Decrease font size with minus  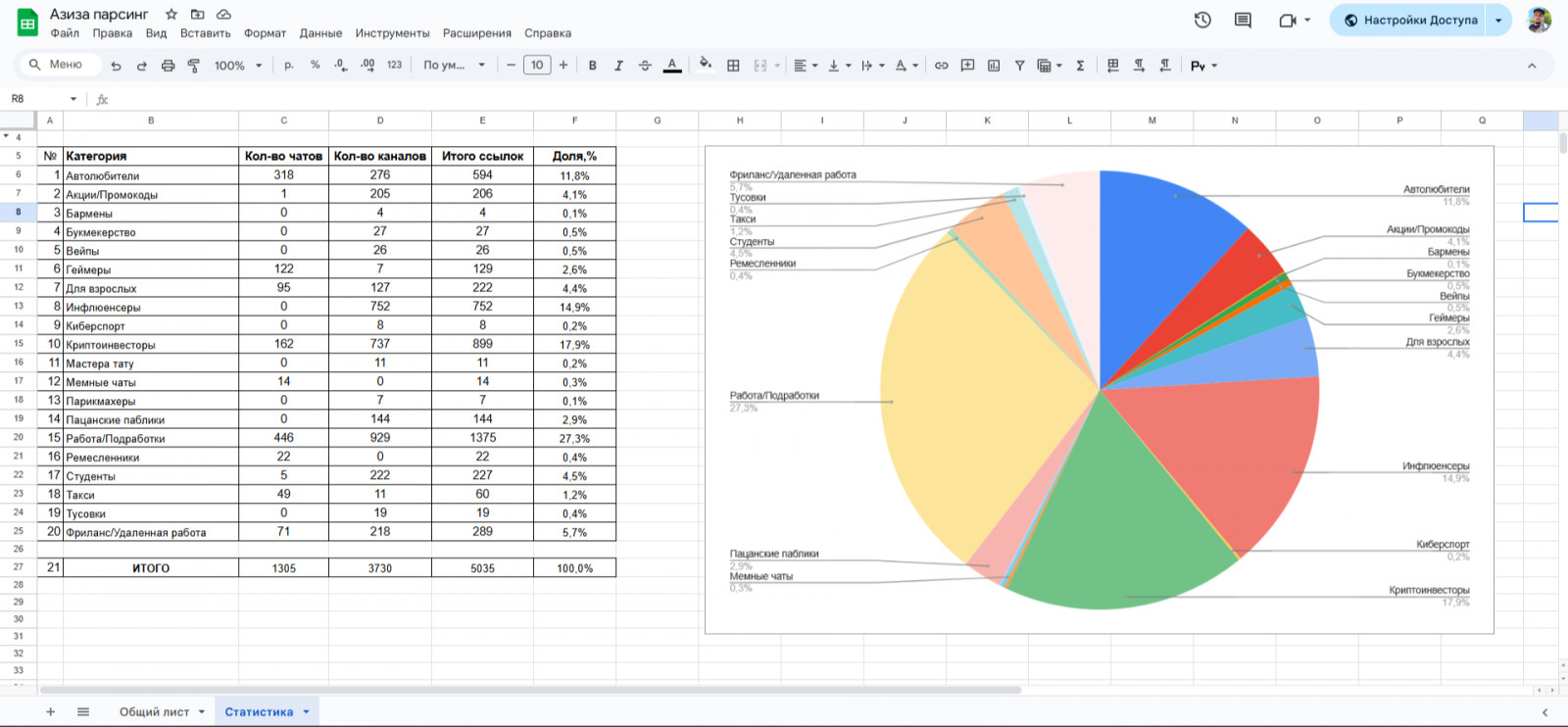coord(511,66)
